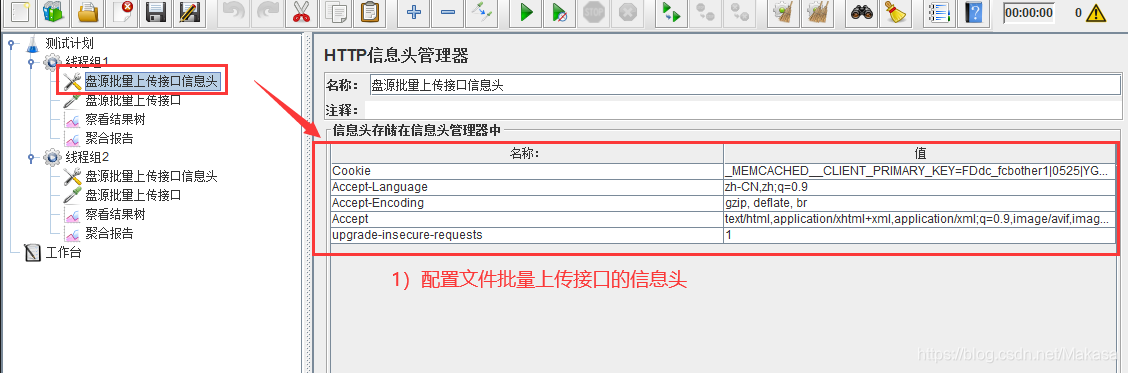Reset search with yellow broom icon
The height and width of the screenshot is (373, 1128).
click(896, 12)
